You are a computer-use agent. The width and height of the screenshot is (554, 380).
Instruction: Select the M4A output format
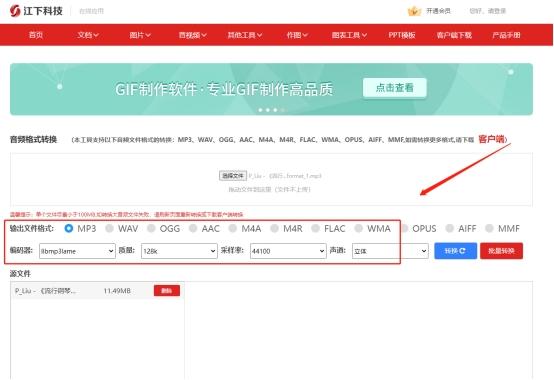click(232, 228)
